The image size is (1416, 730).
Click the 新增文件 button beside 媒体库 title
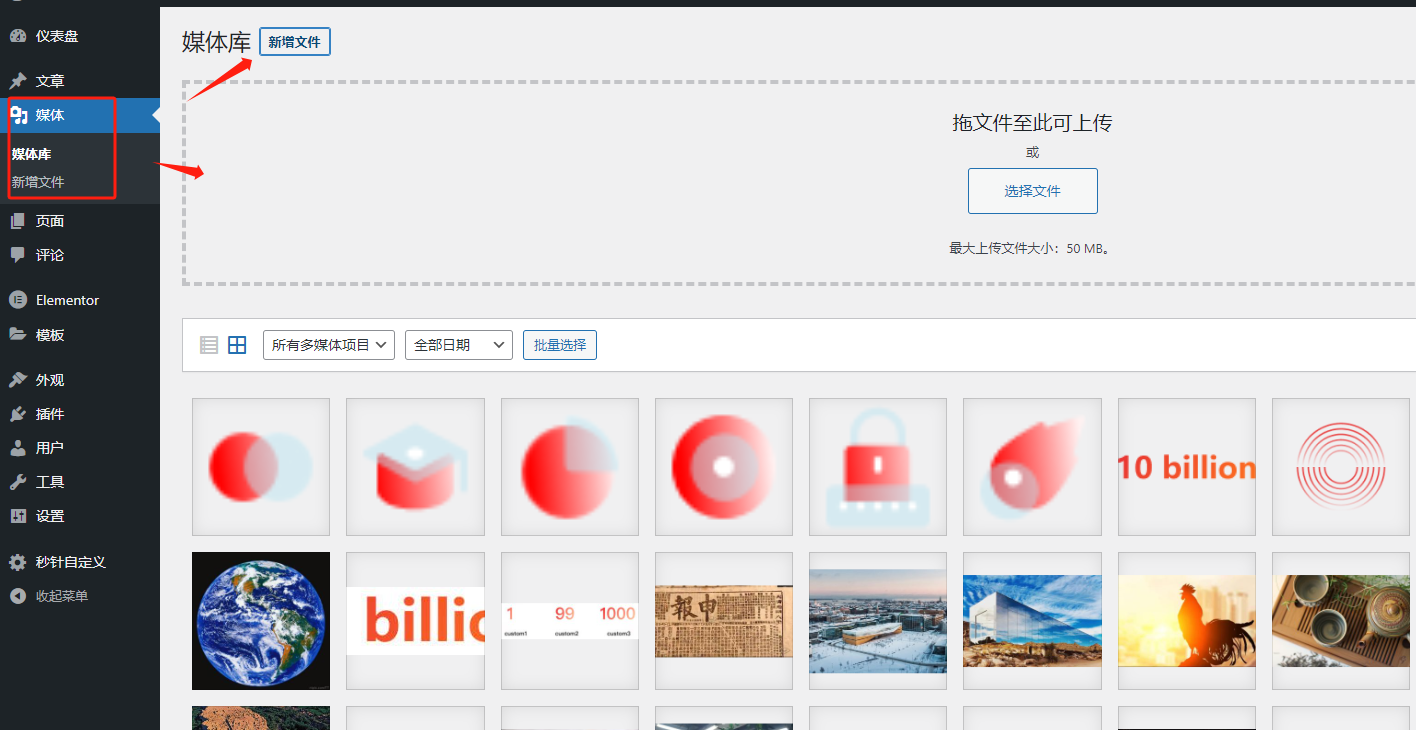pos(295,42)
